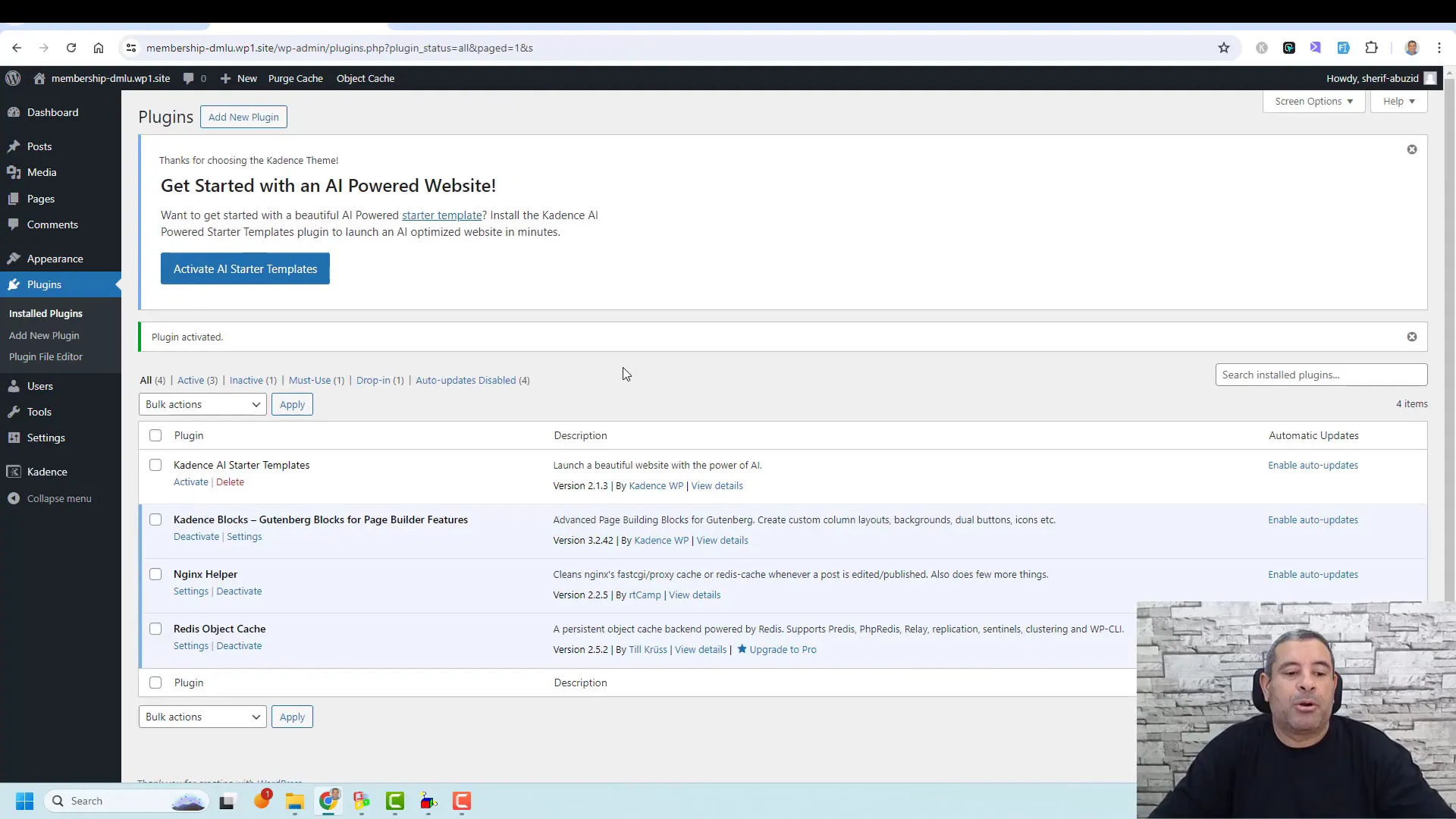Open the browser extensions puzzle icon

click(1371, 48)
